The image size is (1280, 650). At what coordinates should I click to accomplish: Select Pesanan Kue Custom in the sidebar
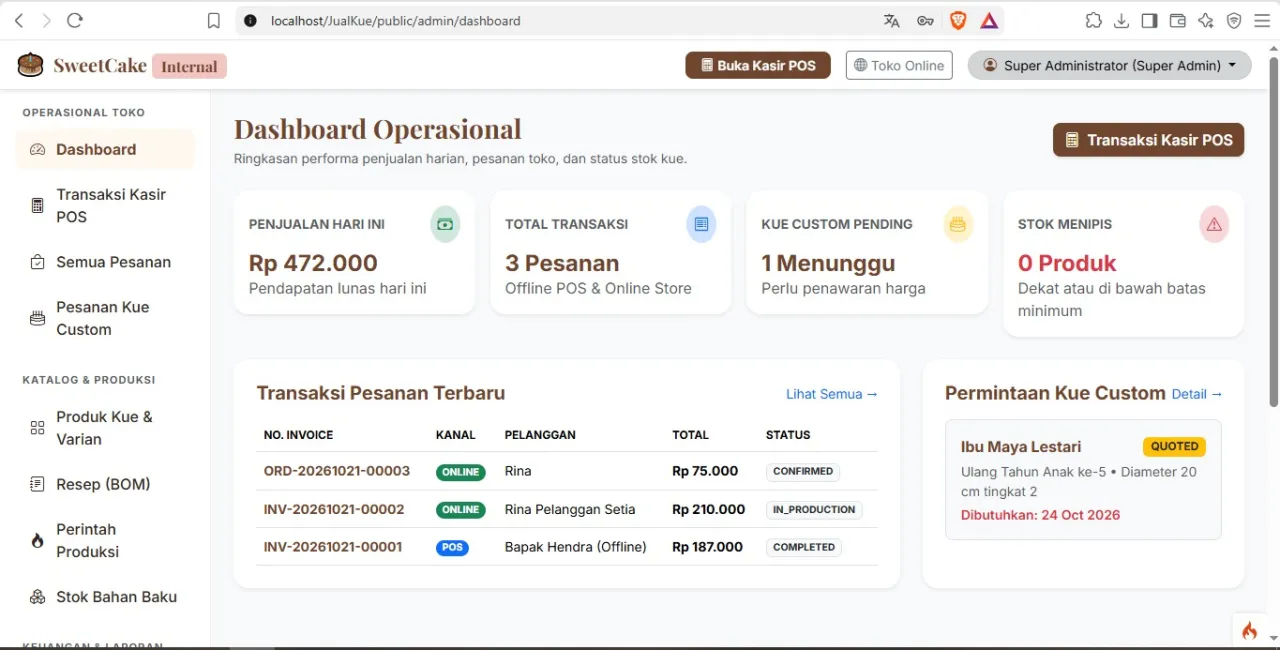[x=105, y=318]
